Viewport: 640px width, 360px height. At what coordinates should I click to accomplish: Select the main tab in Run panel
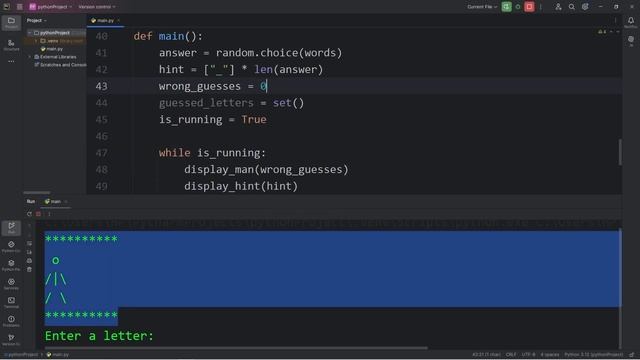click(53, 201)
